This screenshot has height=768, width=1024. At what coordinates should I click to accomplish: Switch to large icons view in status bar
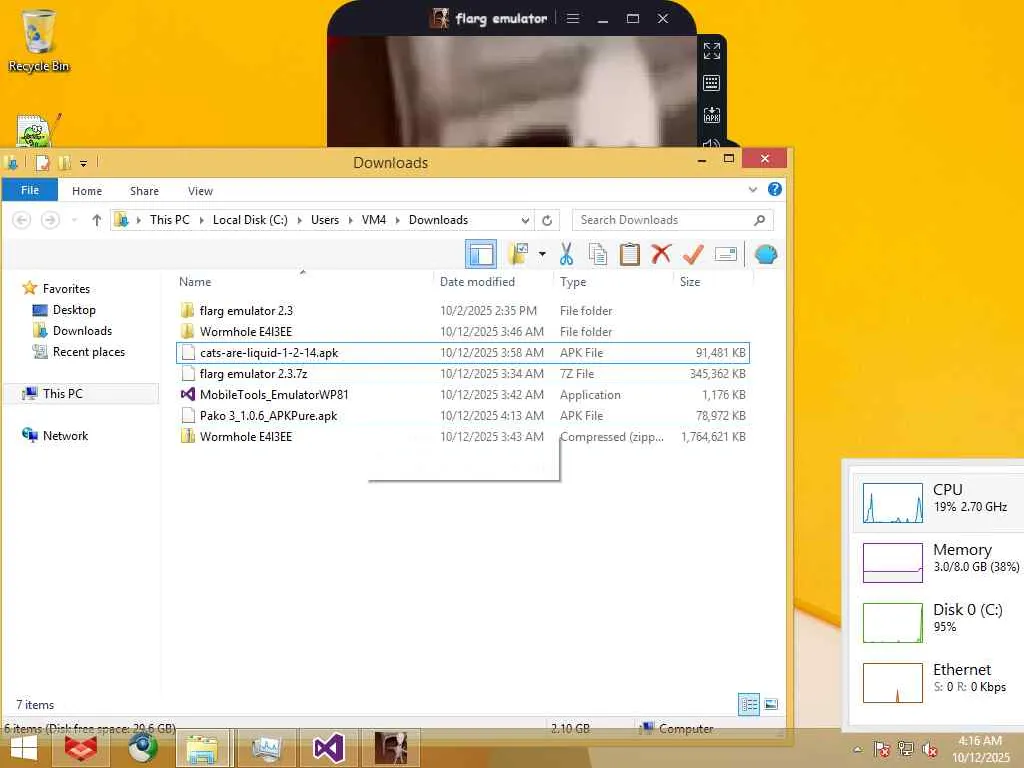click(x=771, y=704)
